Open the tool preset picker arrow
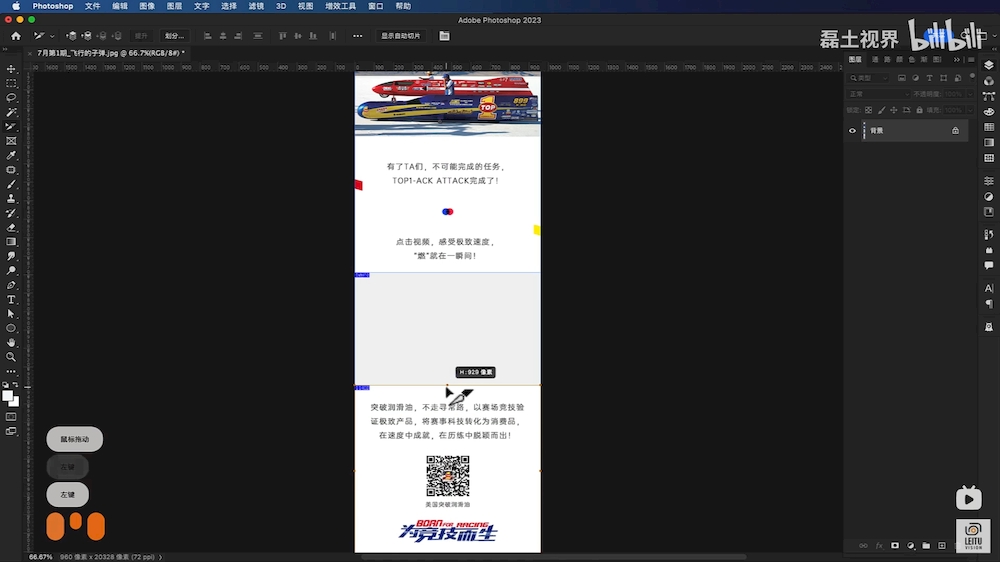The width and height of the screenshot is (1000, 562). pyautogui.click(x=52, y=36)
